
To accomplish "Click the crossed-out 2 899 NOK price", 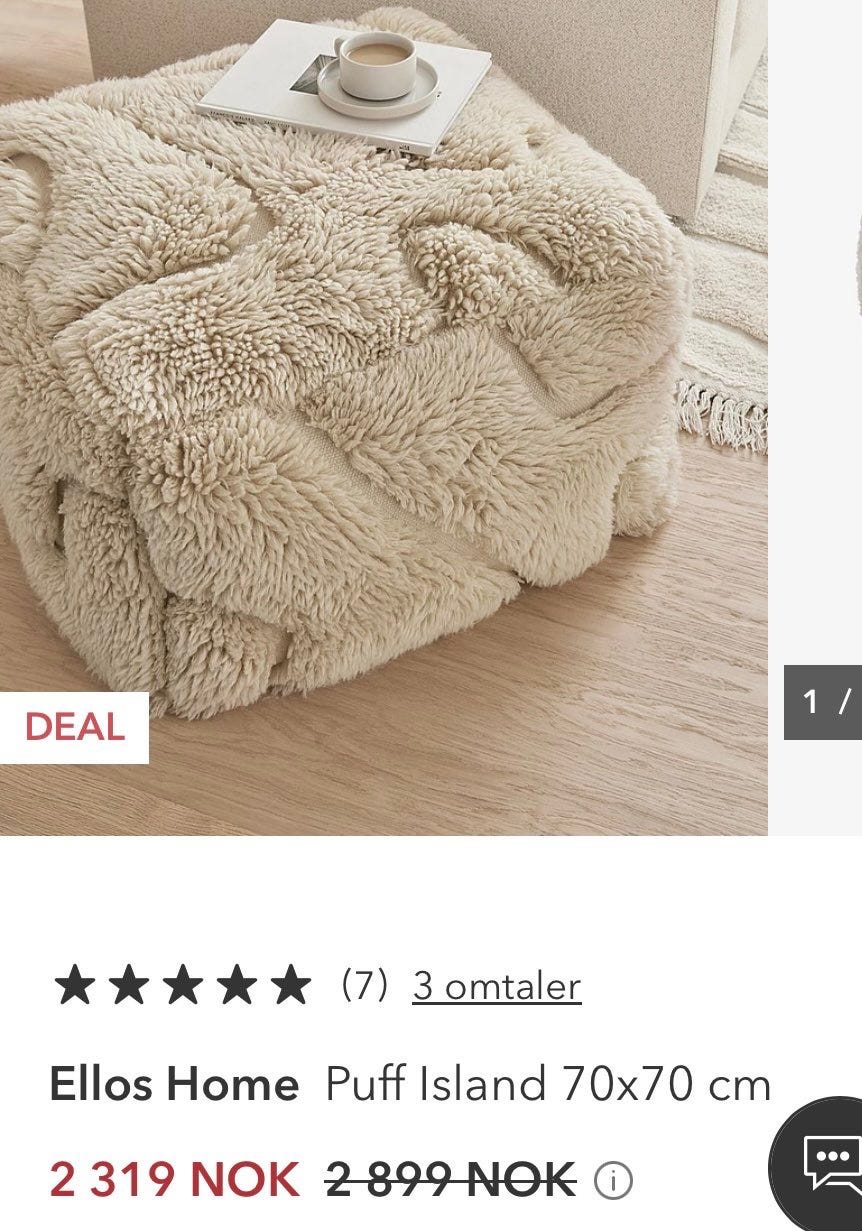I will 451,1180.
